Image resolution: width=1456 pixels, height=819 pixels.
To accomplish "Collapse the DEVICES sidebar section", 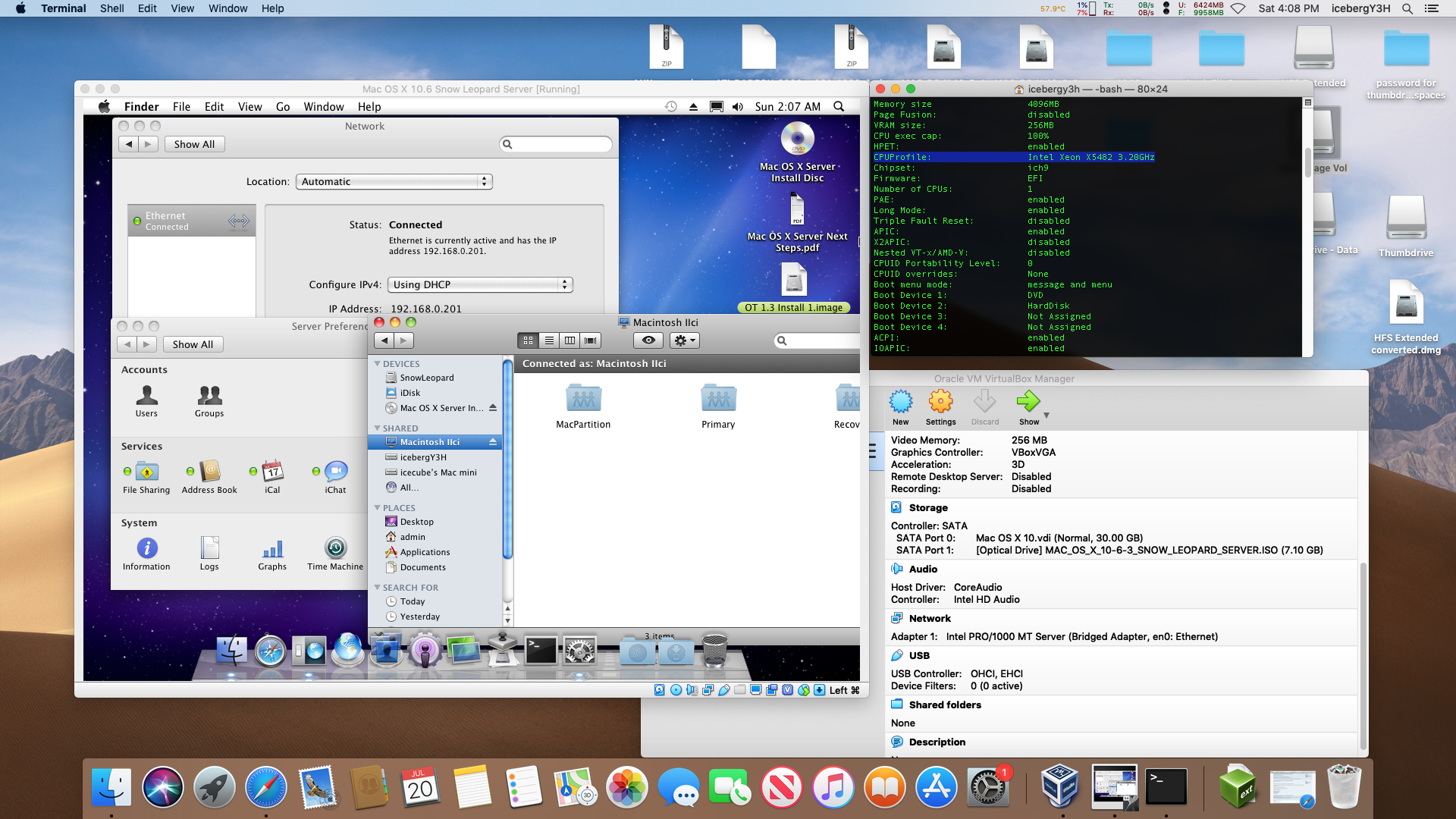I will click(378, 364).
